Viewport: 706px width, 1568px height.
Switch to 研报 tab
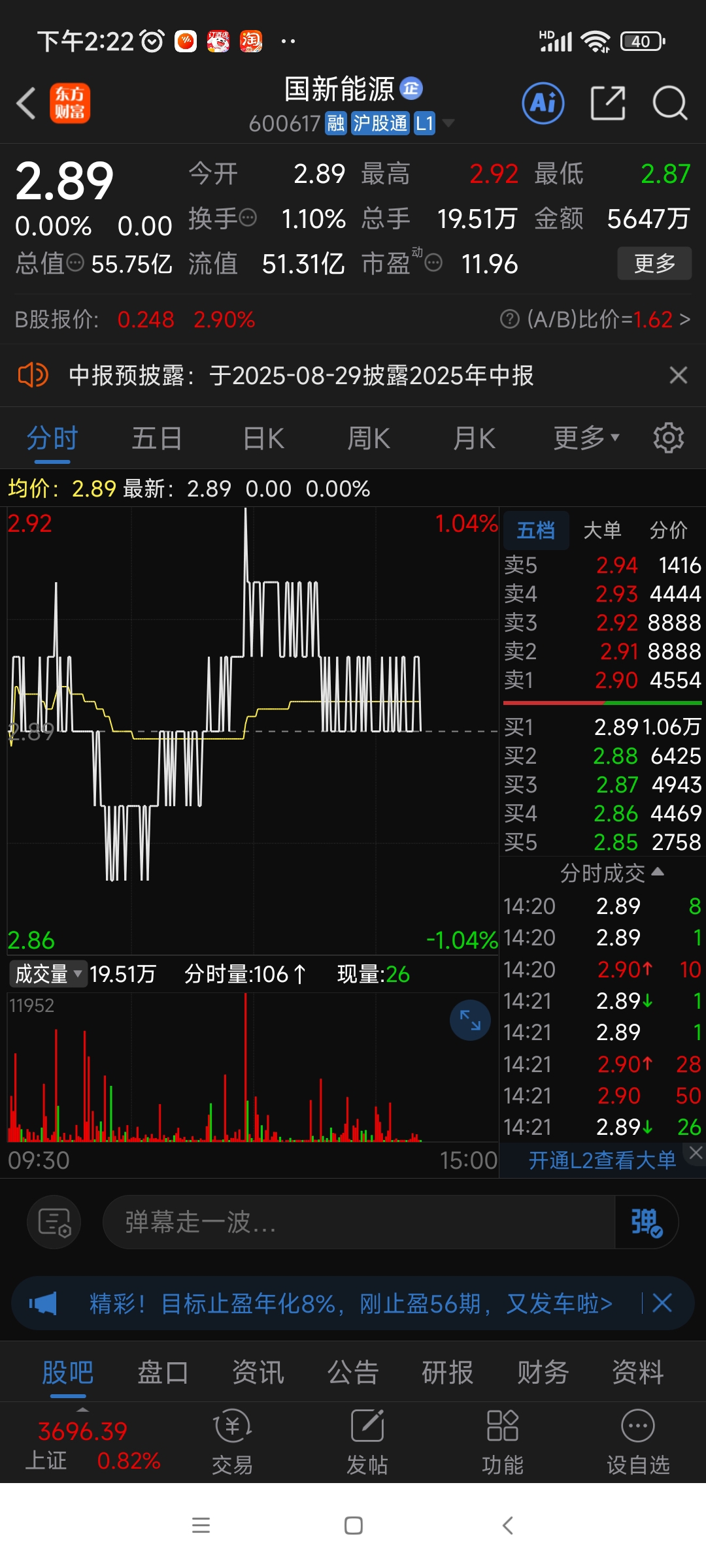click(448, 1373)
